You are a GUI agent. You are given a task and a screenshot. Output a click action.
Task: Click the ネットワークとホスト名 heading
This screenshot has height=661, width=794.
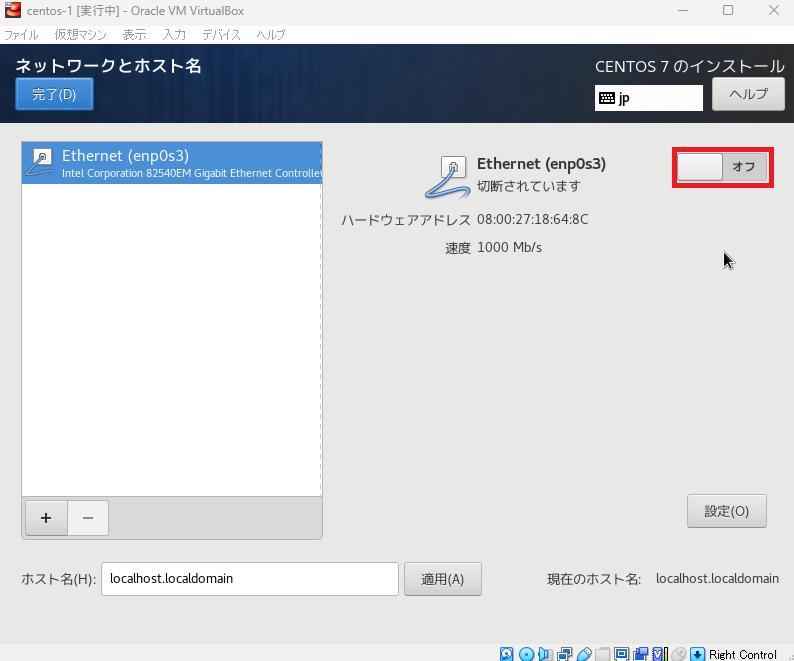pyautogui.click(x=109, y=66)
